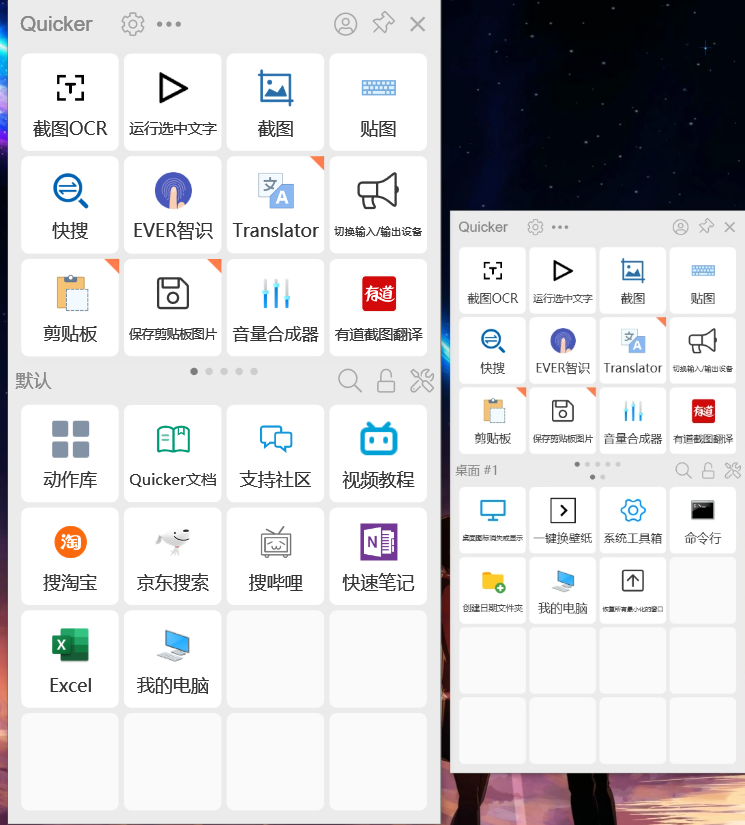Launch Excel from the large Quicker panel
This screenshot has height=825, width=745.
pyautogui.click(x=70, y=659)
